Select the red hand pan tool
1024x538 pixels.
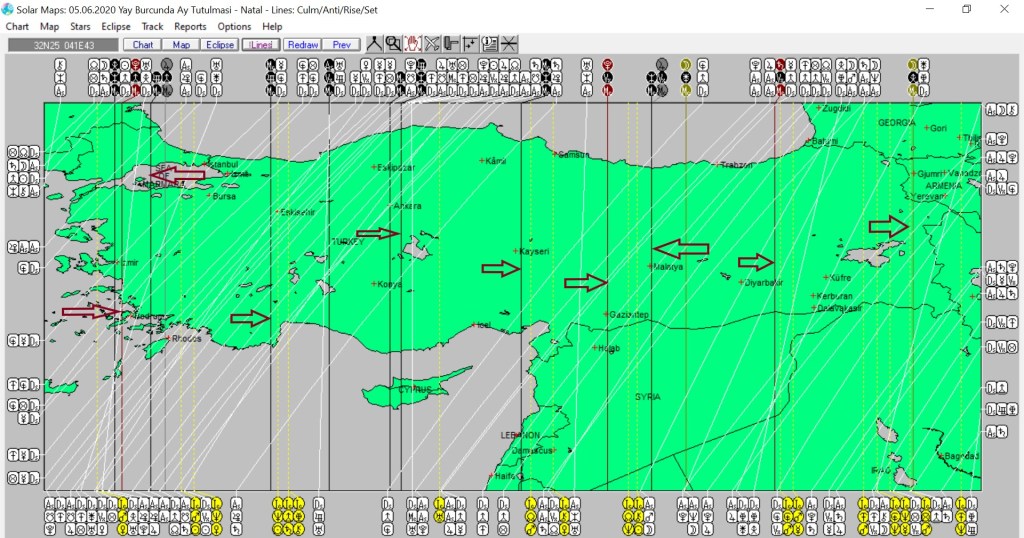413,44
